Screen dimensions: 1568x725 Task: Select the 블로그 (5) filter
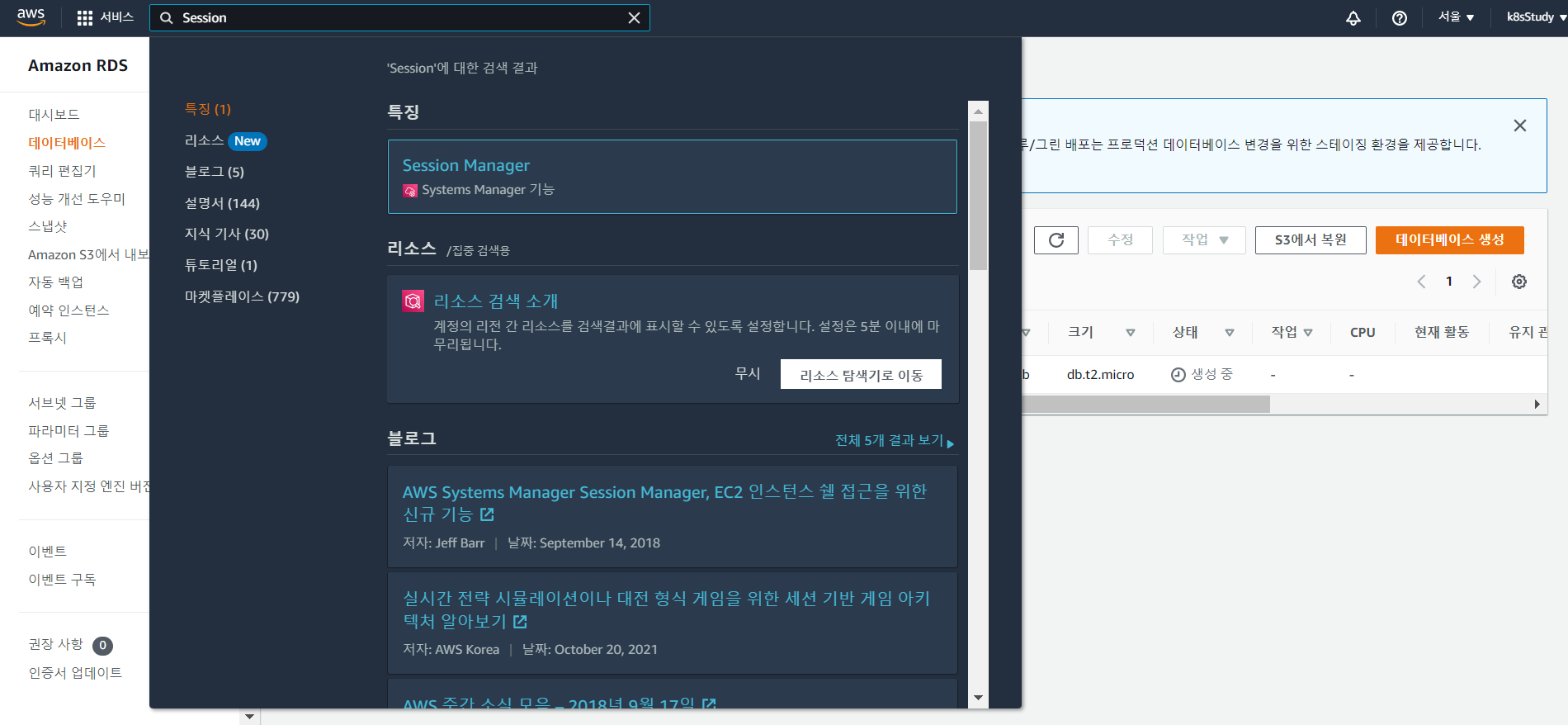(x=215, y=172)
